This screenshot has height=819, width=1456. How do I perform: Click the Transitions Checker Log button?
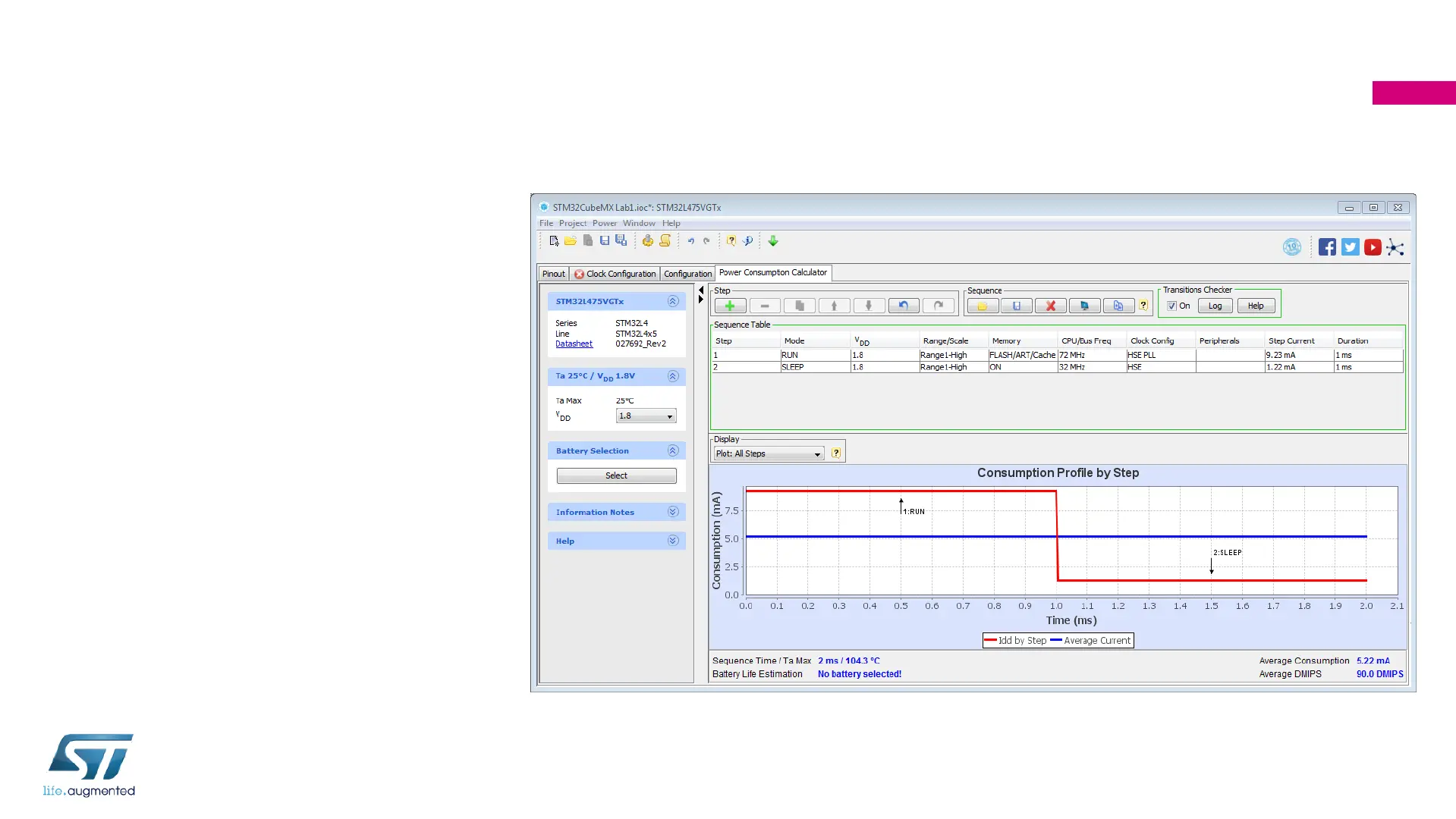1215,306
